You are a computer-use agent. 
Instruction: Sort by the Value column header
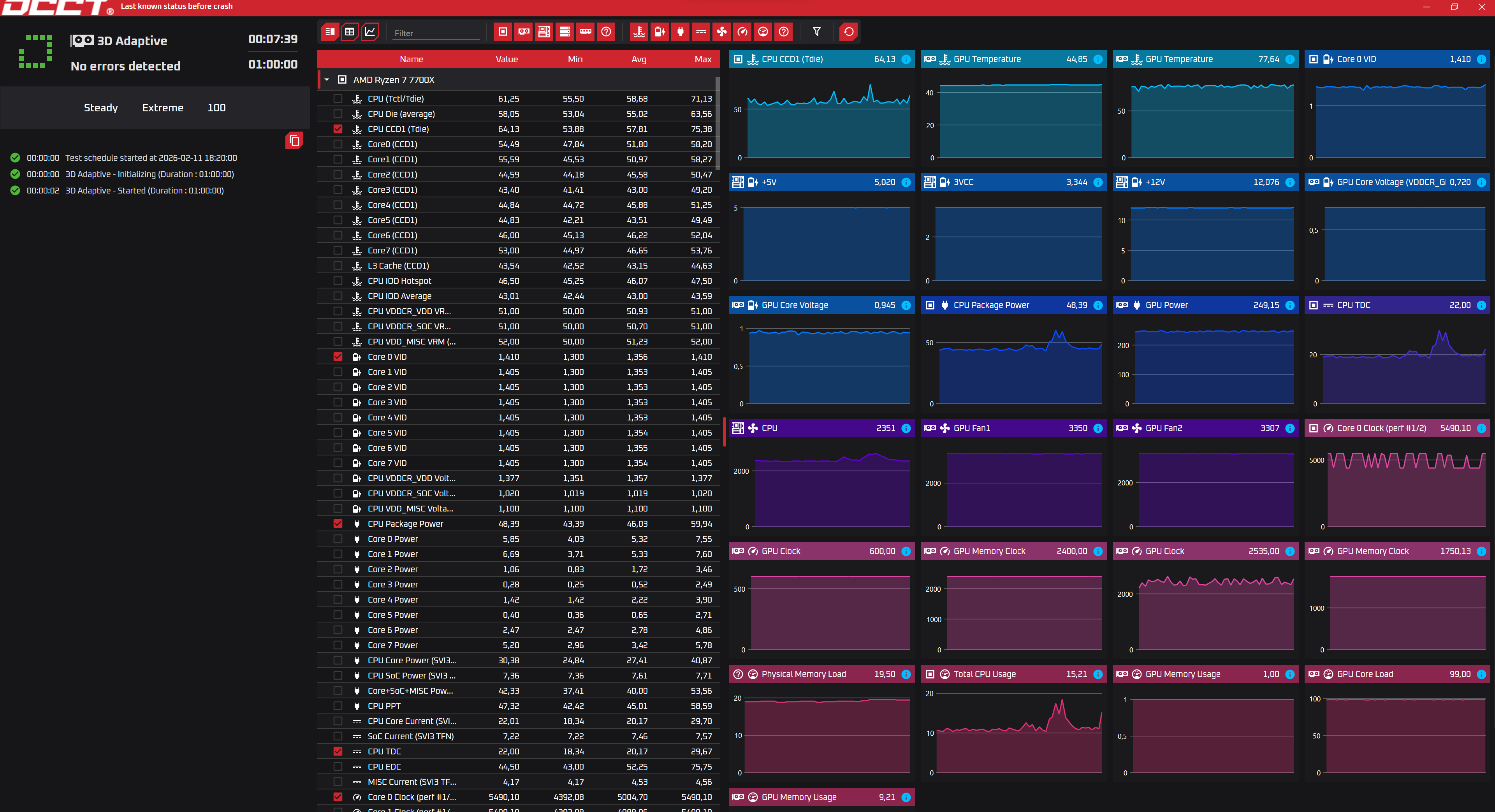507,59
